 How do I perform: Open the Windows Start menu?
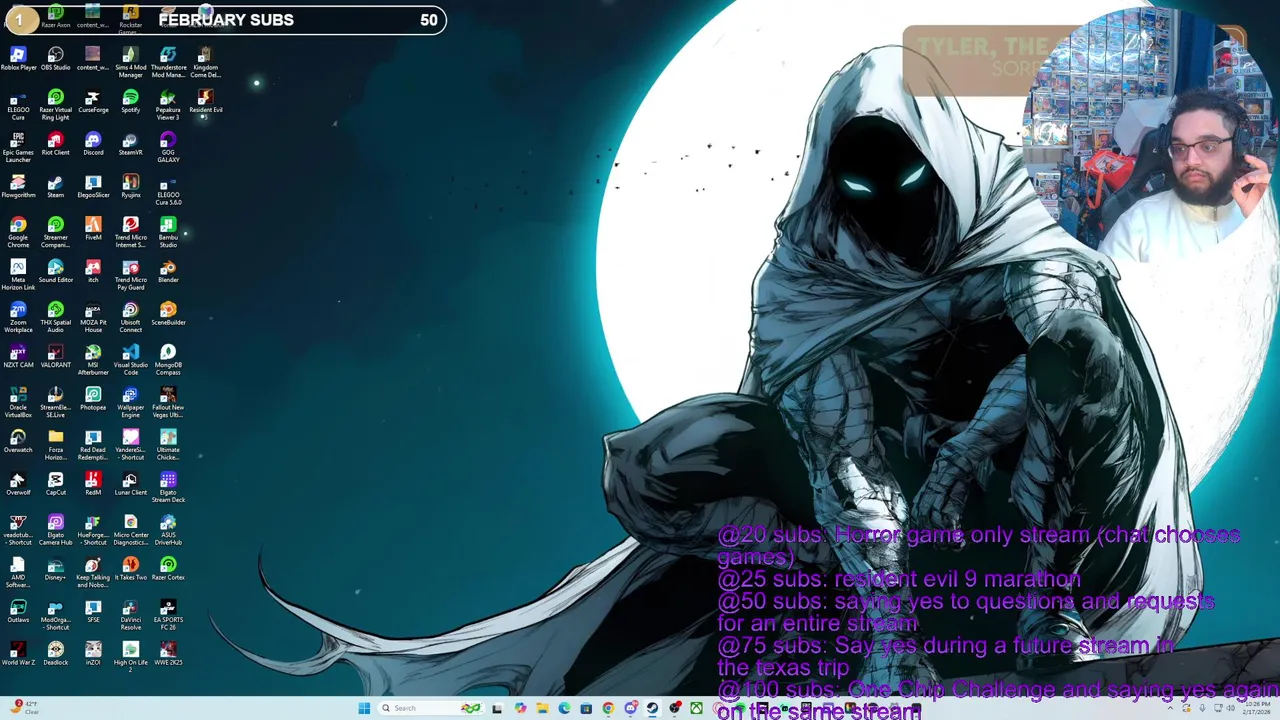[x=364, y=708]
